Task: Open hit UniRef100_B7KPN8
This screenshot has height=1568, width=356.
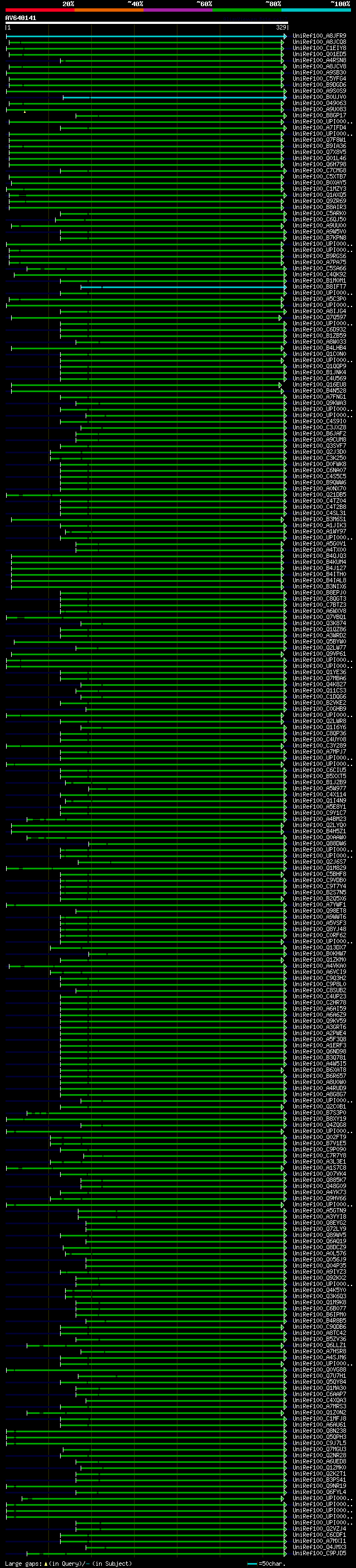Action: (x=319, y=238)
